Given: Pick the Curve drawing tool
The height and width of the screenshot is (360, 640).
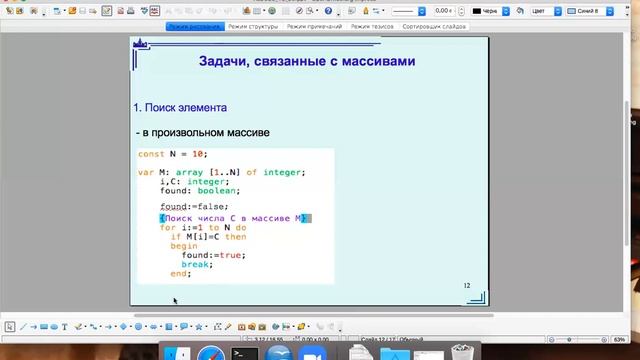Looking at the screenshot, I should pos(78,327).
